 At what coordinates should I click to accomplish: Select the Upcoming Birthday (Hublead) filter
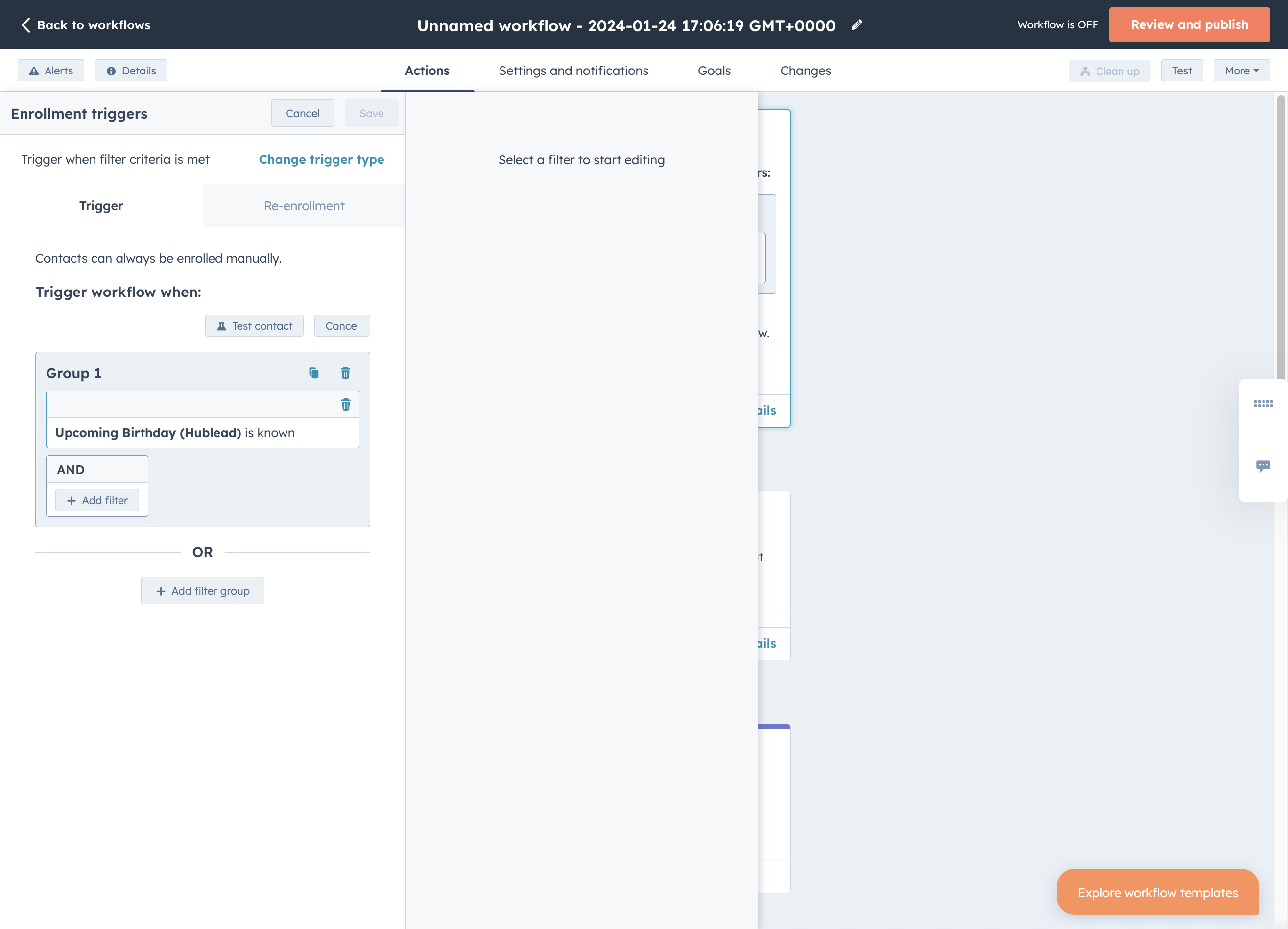click(203, 433)
